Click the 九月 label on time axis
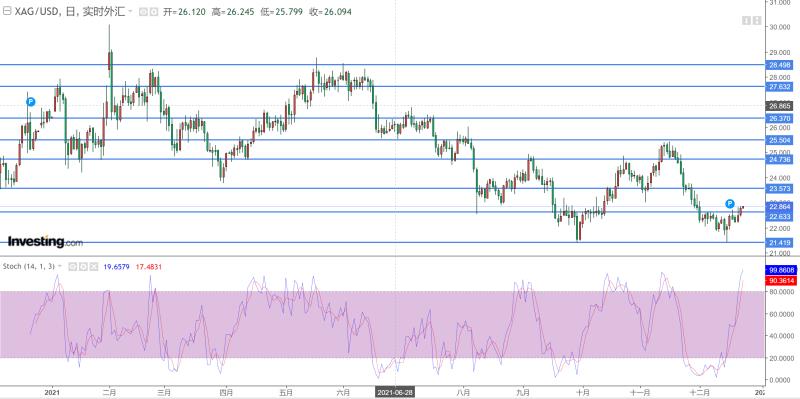The height and width of the screenshot is (399, 800). 523,392
